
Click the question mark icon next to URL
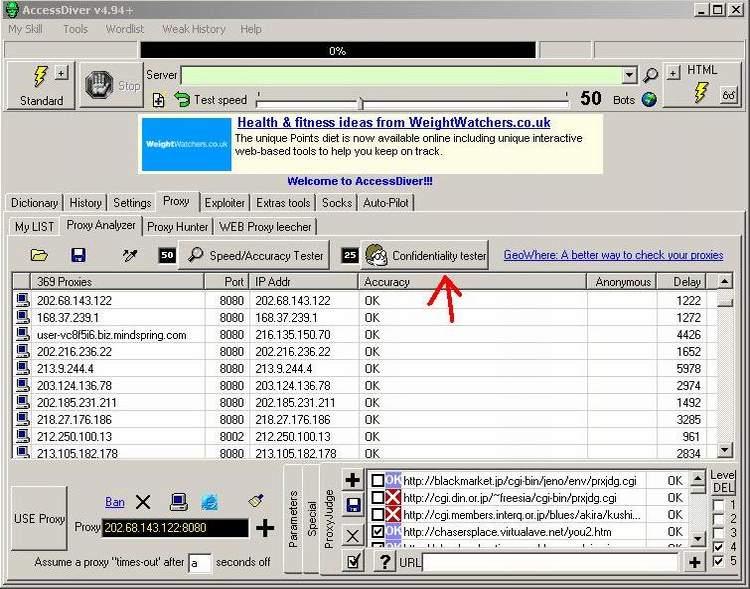(384, 562)
